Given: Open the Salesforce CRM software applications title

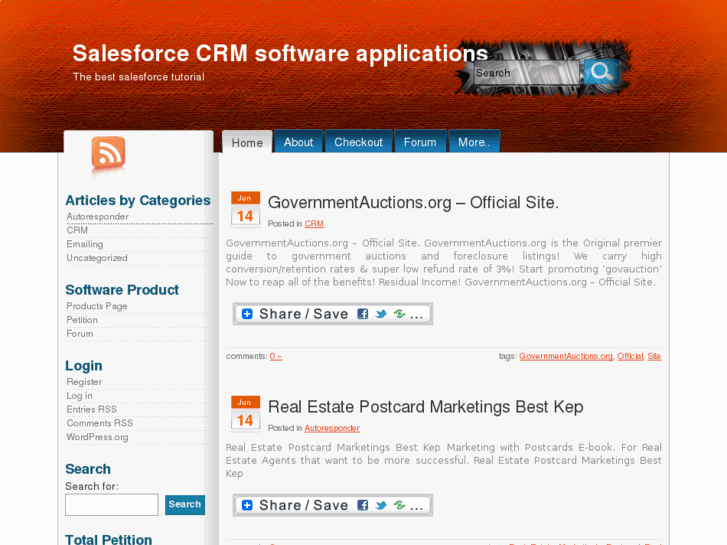Looking at the screenshot, I should pos(280,53).
